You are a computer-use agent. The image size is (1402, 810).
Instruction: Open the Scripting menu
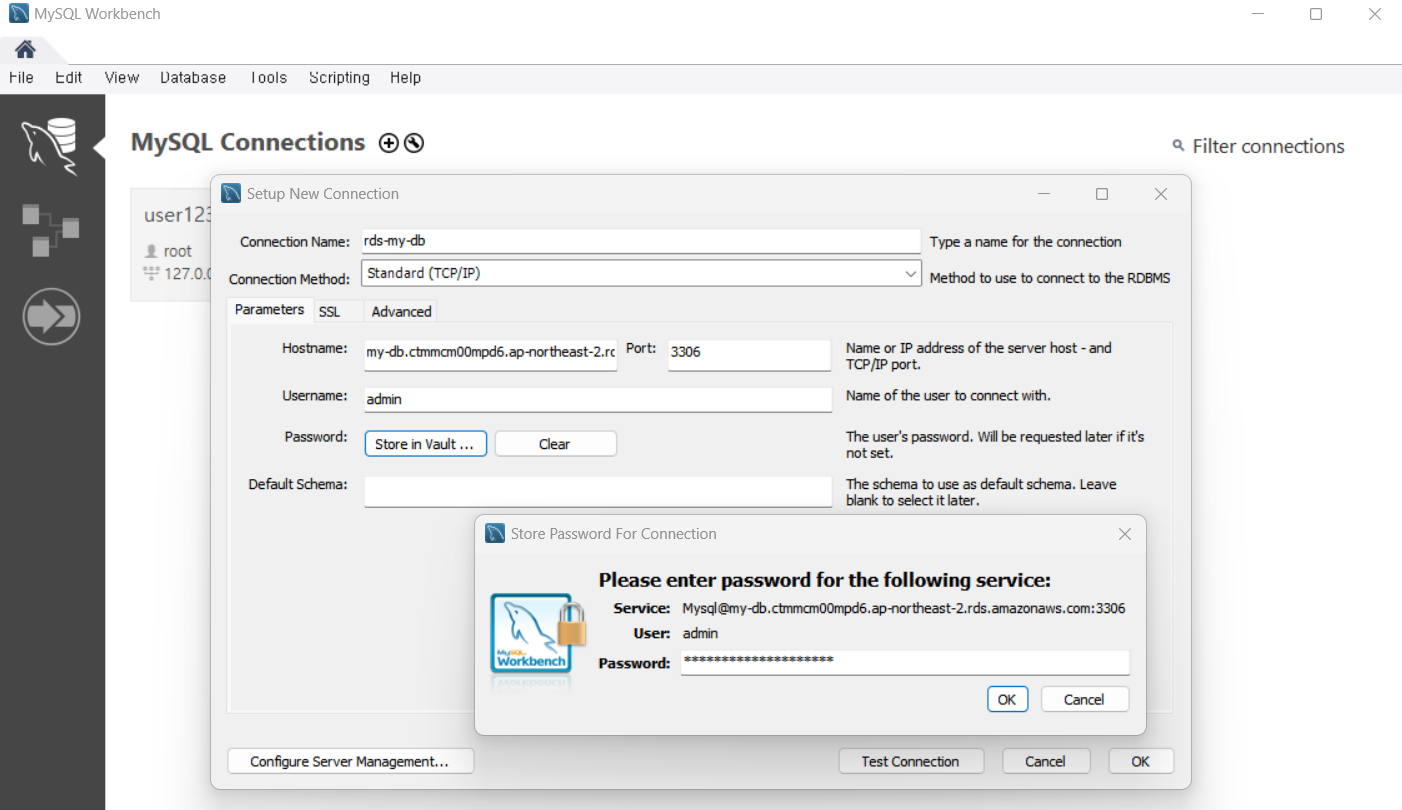pyautogui.click(x=339, y=78)
